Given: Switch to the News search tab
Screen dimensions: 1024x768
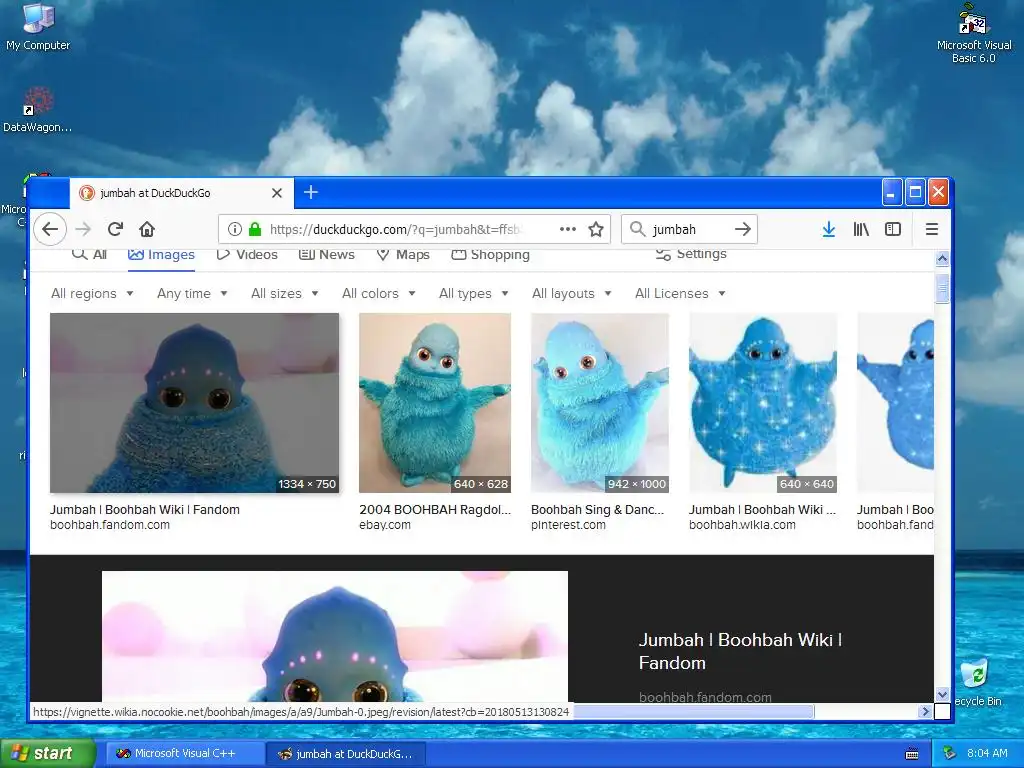Looking at the screenshot, I should click(327, 255).
